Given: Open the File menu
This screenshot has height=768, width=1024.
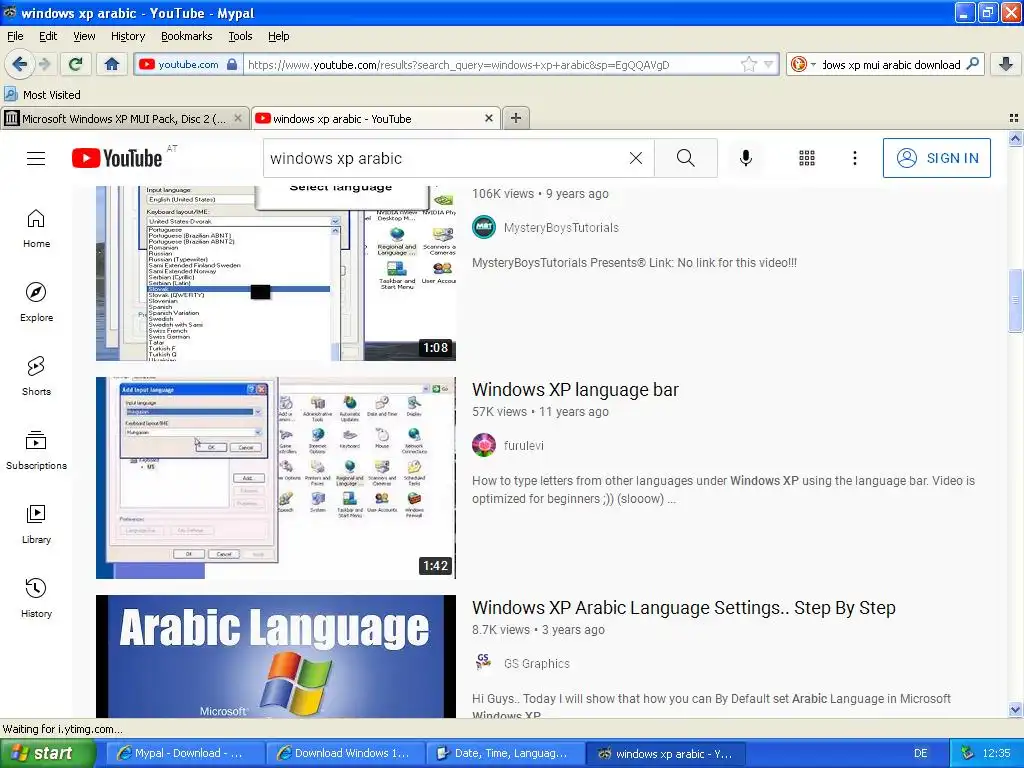Looking at the screenshot, I should pos(15,37).
